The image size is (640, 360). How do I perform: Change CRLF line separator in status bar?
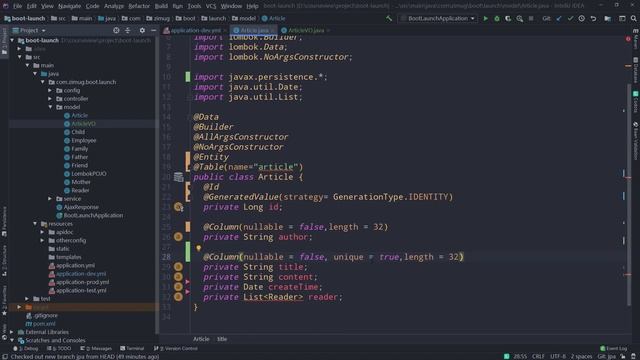click(538, 356)
